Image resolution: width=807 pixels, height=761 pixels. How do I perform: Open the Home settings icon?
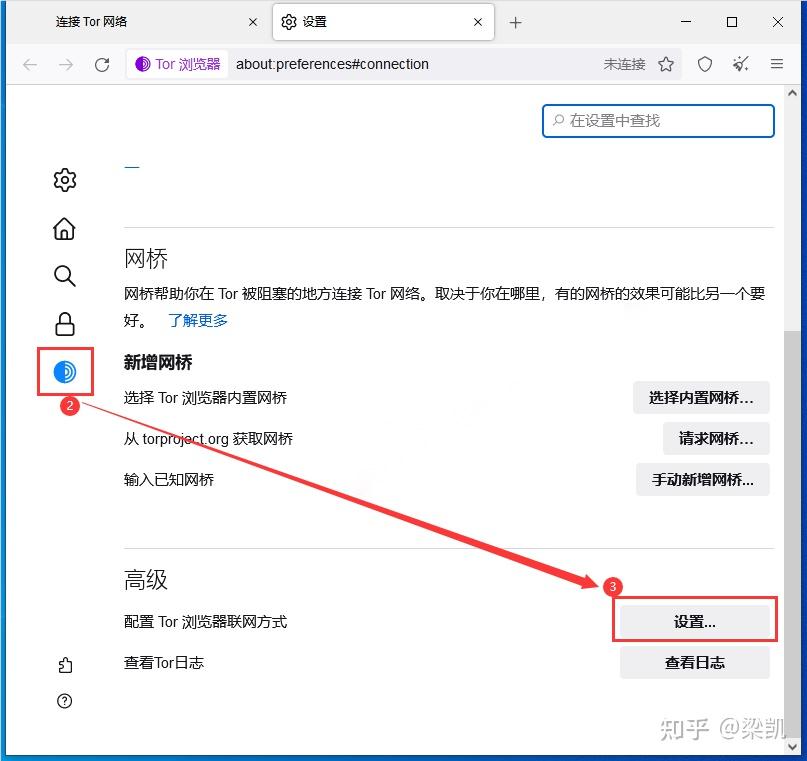(64, 228)
